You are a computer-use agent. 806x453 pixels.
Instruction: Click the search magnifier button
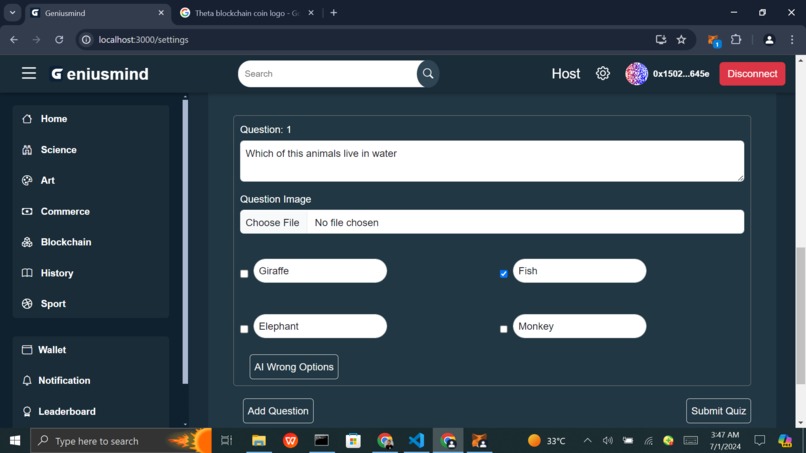(428, 74)
